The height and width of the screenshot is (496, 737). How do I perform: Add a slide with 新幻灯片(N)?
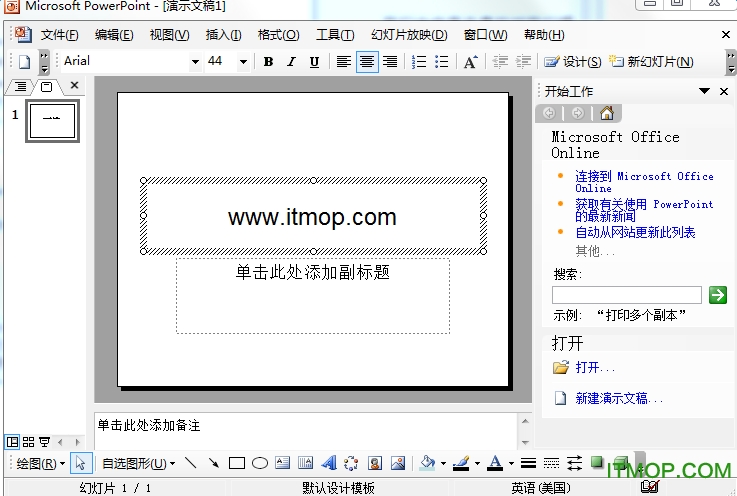(x=651, y=62)
